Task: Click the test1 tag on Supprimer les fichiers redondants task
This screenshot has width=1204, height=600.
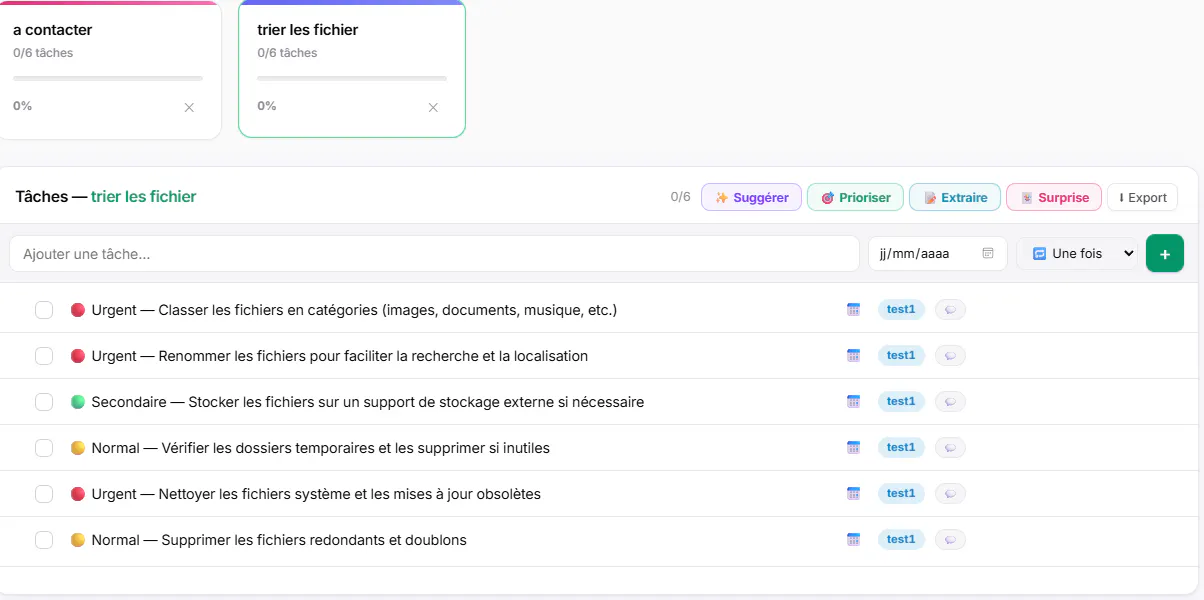Action: (x=901, y=540)
